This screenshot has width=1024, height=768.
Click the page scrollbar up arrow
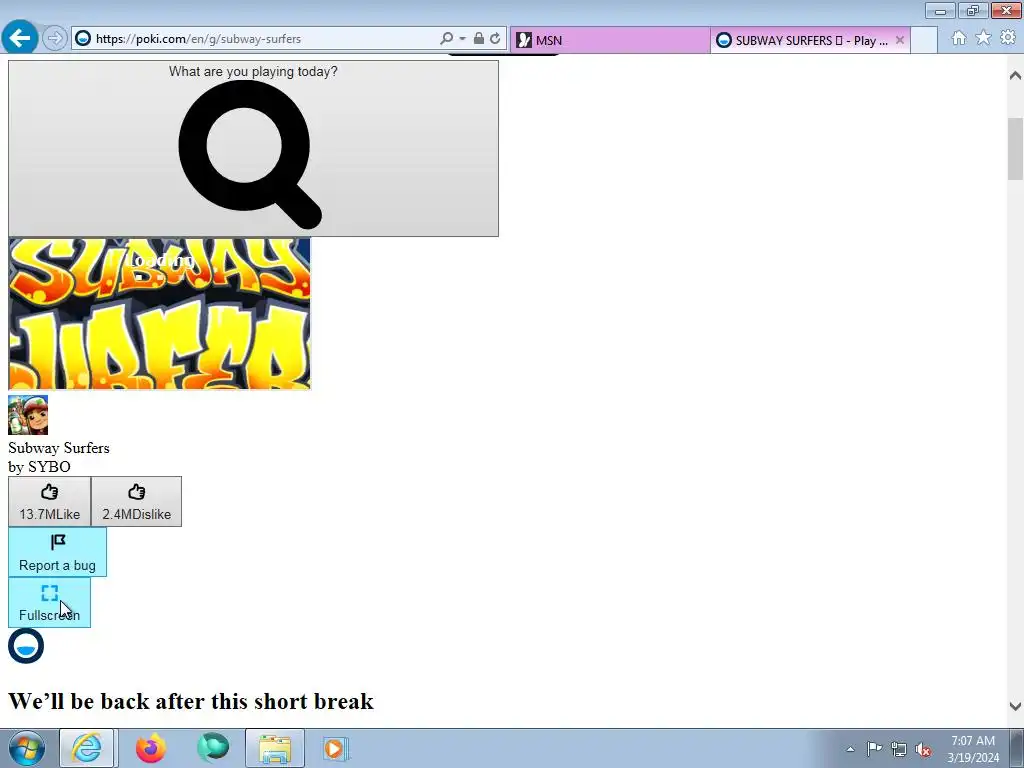[1015, 75]
